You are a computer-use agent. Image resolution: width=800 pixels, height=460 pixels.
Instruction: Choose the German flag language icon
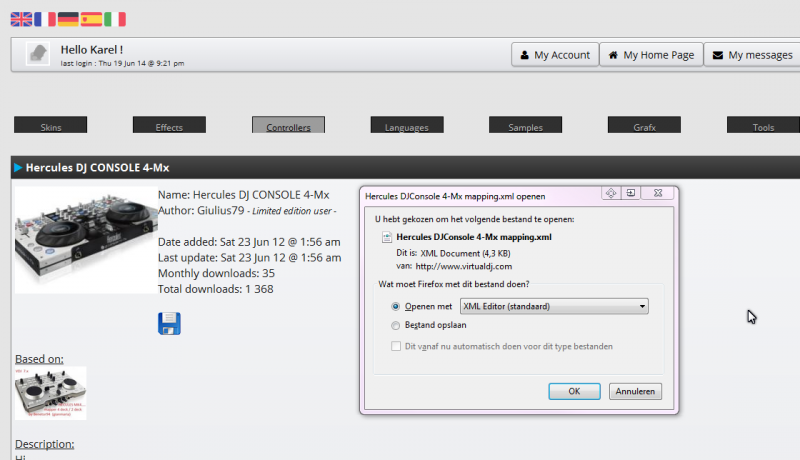[68, 19]
